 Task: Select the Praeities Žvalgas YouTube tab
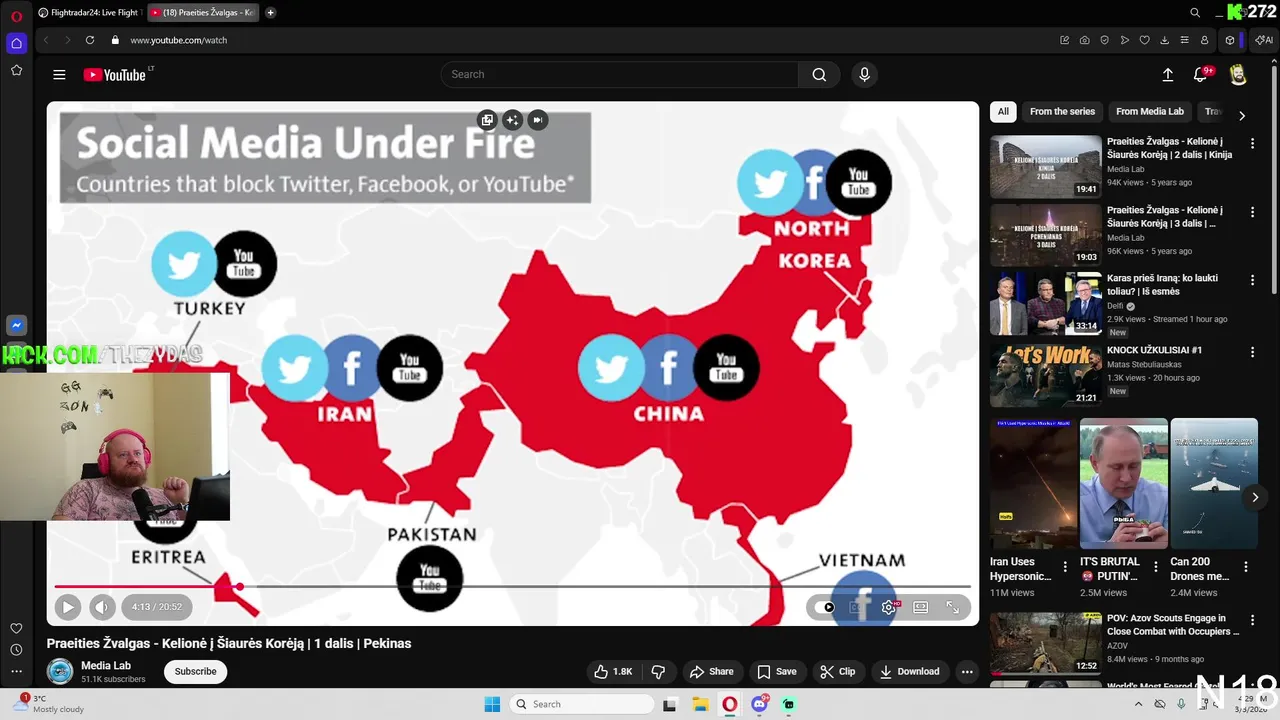point(203,13)
